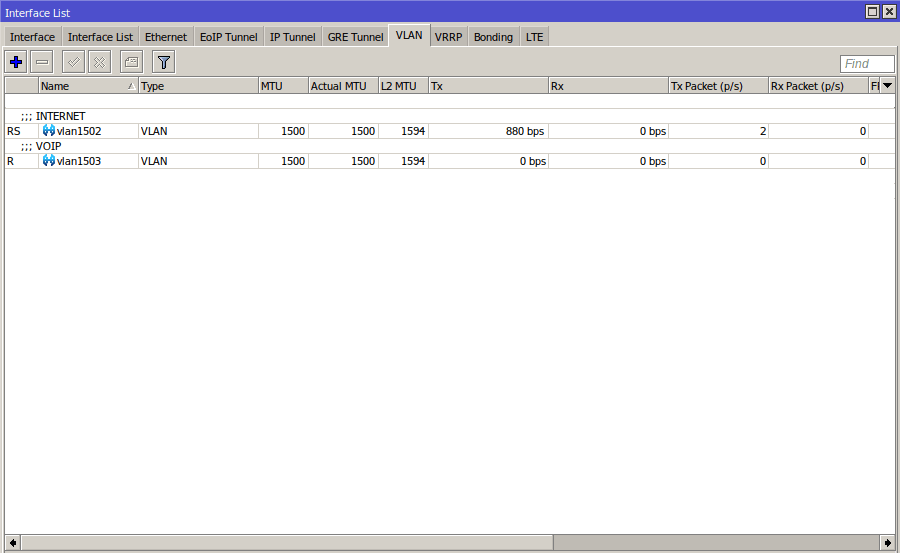This screenshot has width=900, height=553.
Task: Open the VRRP tab
Action: pyautogui.click(x=448, y=37)
